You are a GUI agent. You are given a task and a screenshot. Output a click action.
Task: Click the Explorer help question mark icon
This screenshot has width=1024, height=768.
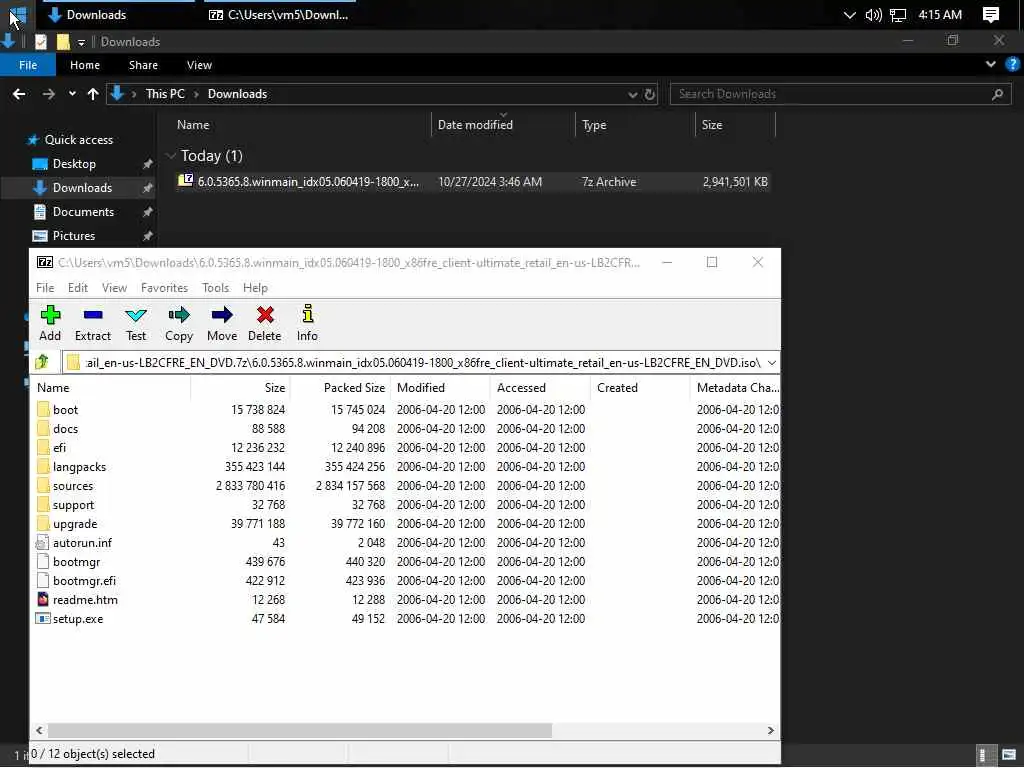[x=1012, y=65]
